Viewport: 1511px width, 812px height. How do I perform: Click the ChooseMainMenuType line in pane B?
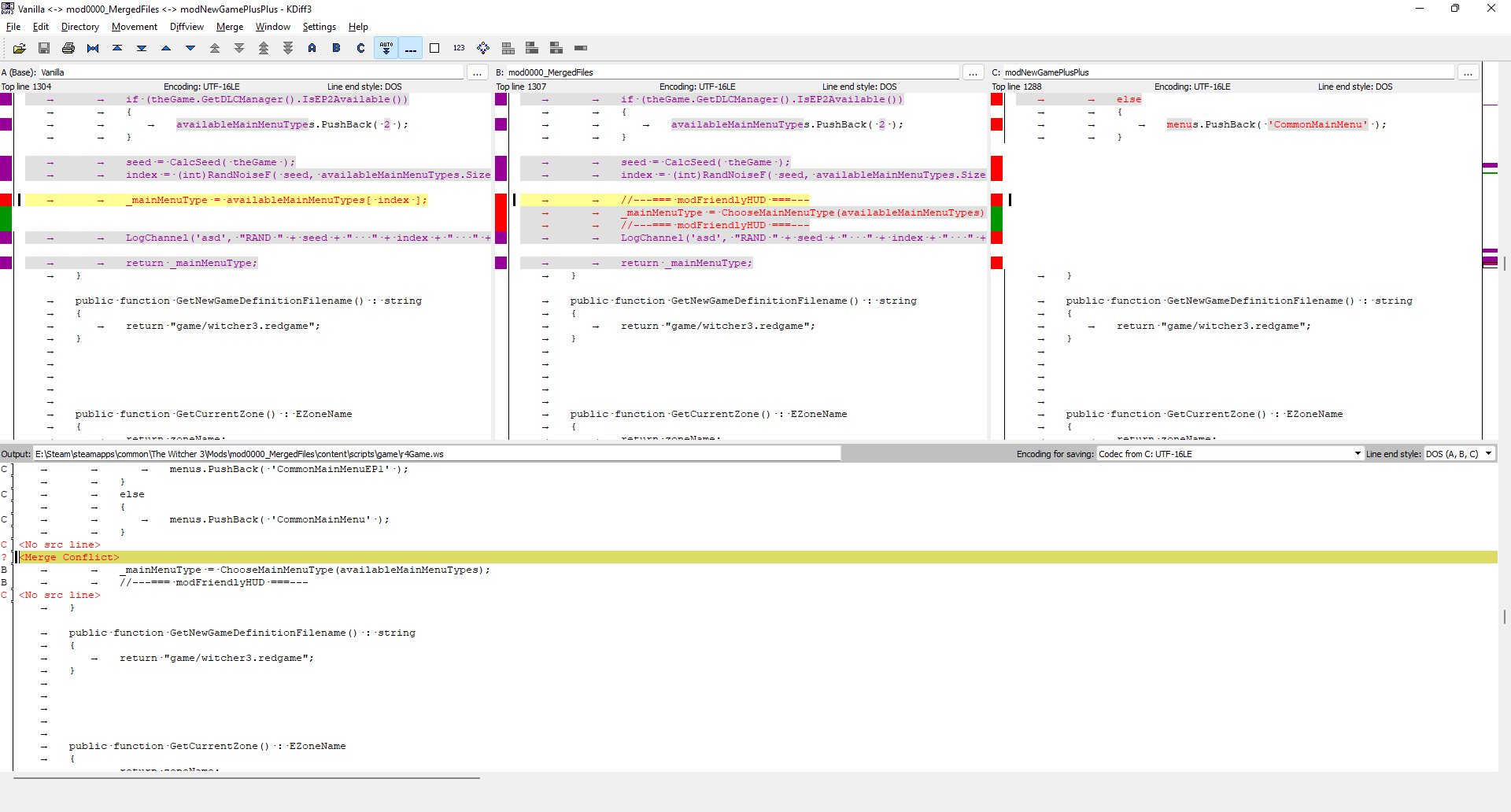click(752, 212)
